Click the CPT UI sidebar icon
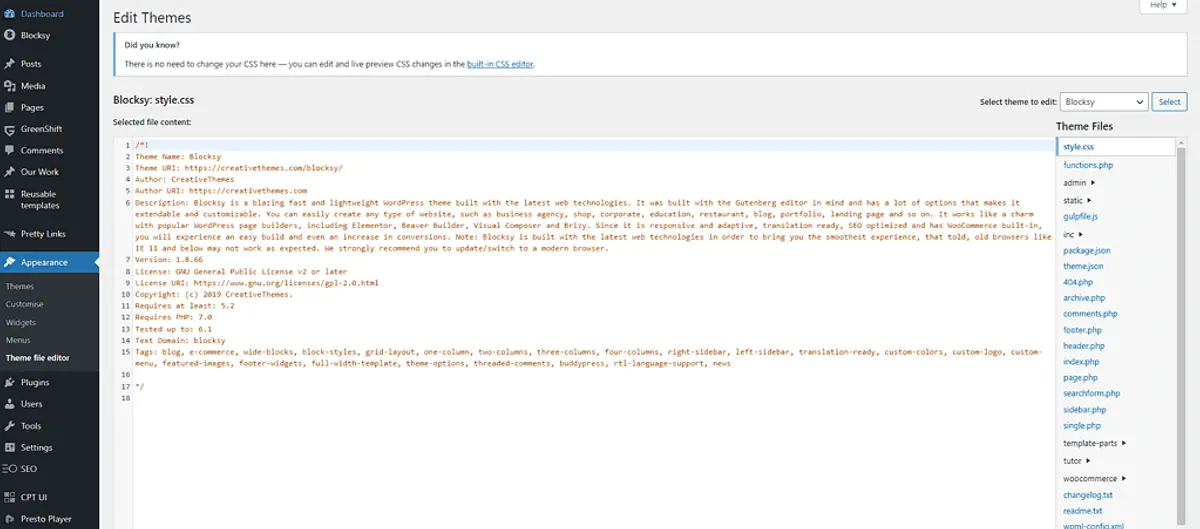The image size is (1200, 529). click(10, 497)
